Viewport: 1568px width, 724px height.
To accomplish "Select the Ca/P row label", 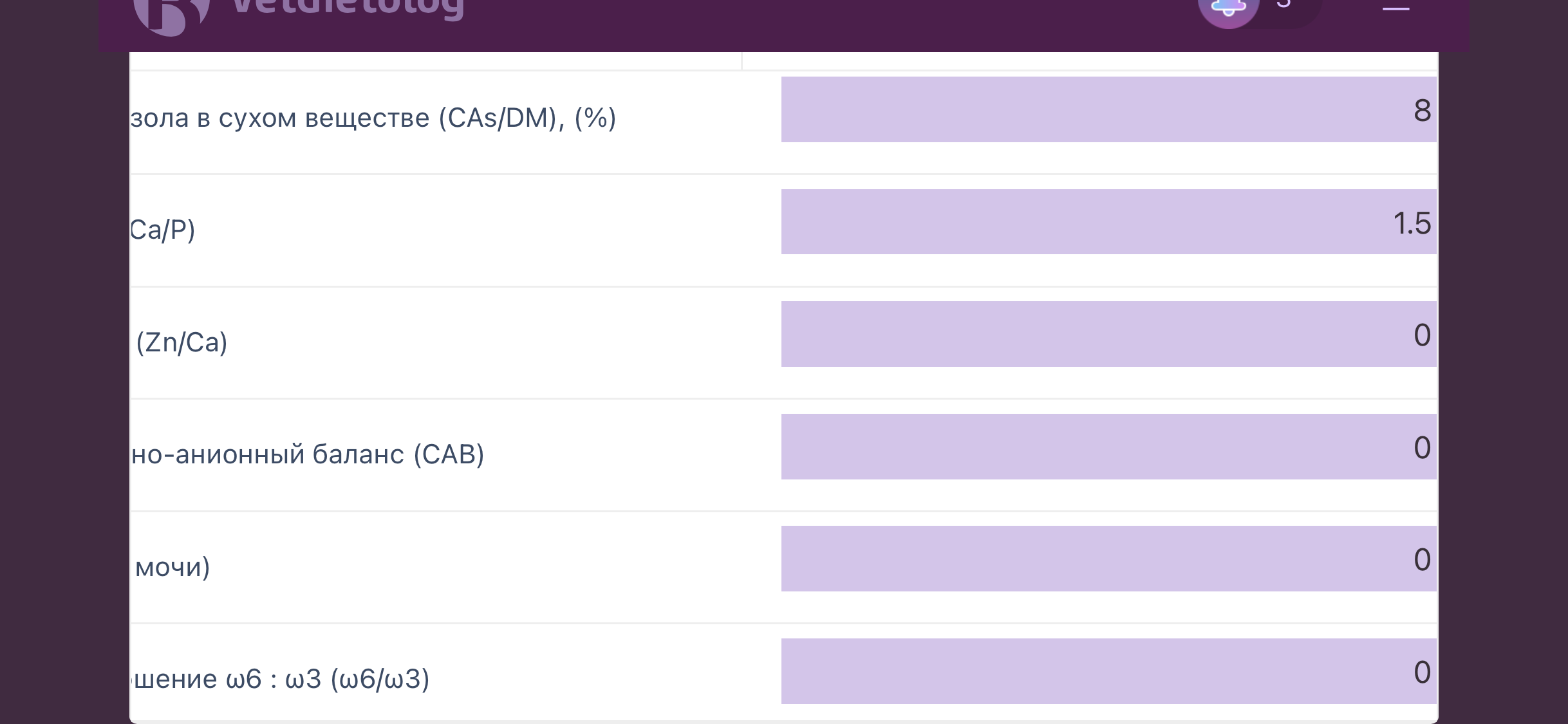I will pyautogui.click(x=162, y=230).
